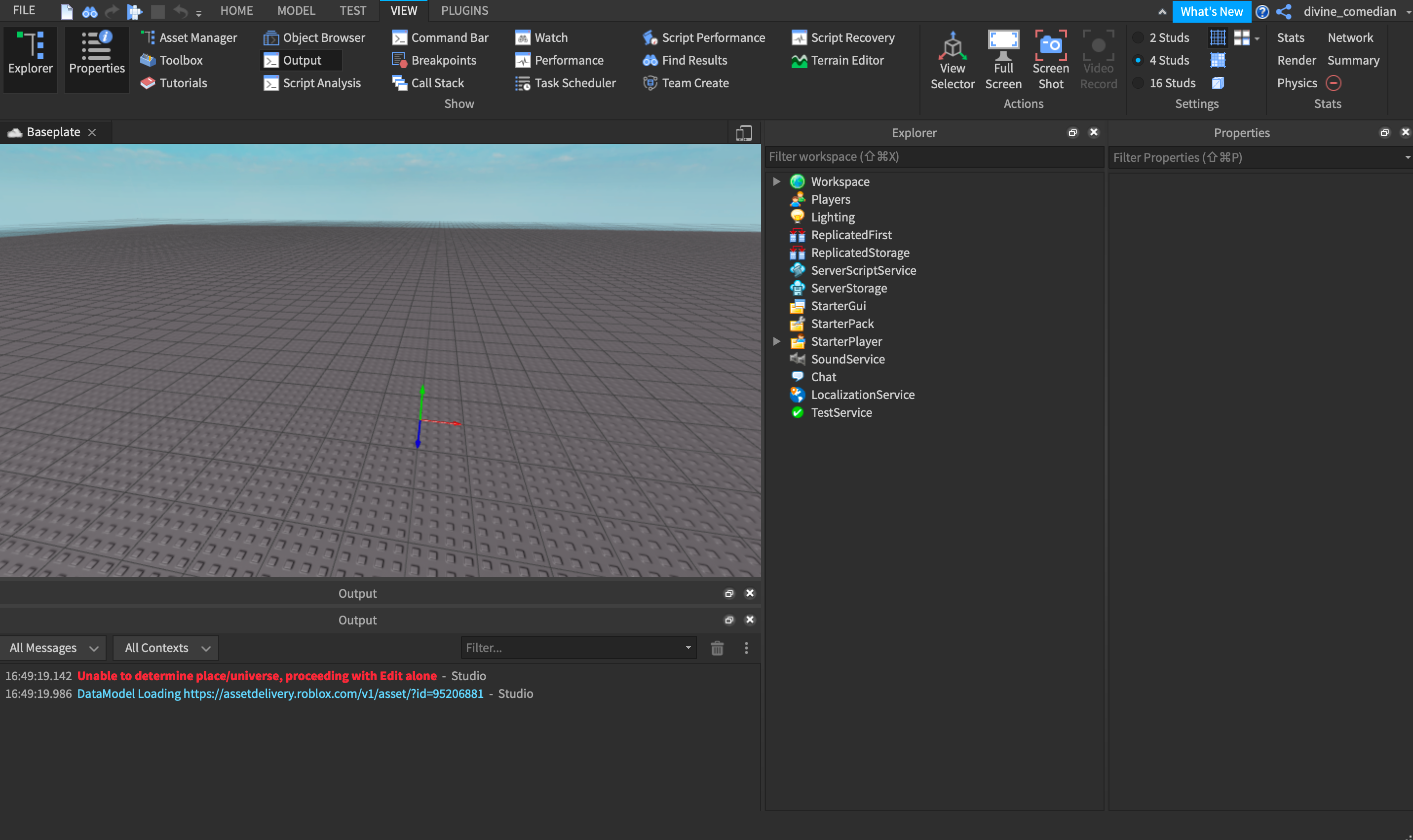Switch to the TEST ribbon tab
Image resolution: width=1413 pixels, height=840 pixels.
[352, 10]
